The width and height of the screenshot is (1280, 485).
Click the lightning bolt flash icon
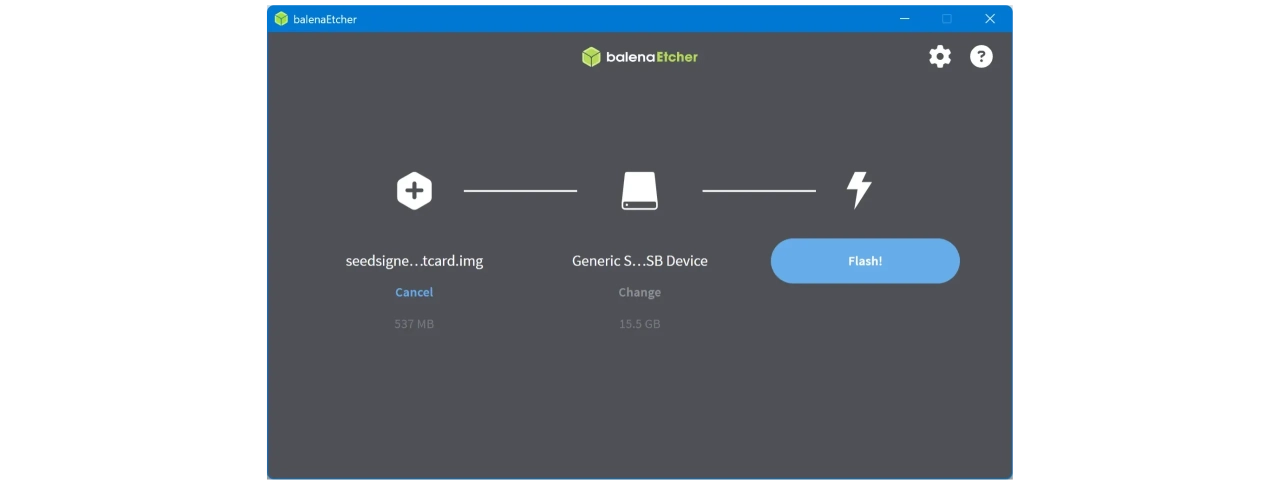(858, 189)
